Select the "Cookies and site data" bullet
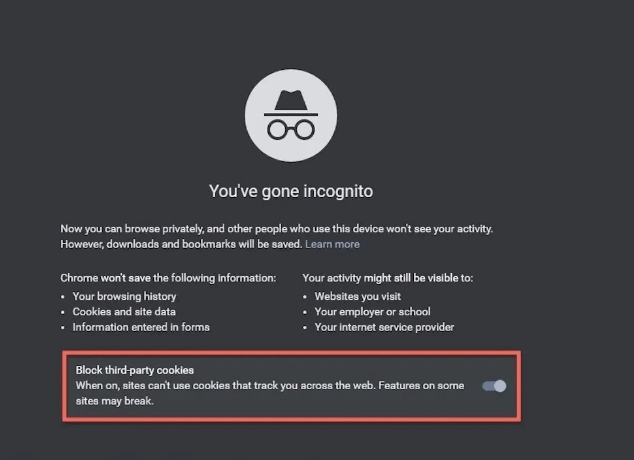634x460 pixels. pos(126,312)
